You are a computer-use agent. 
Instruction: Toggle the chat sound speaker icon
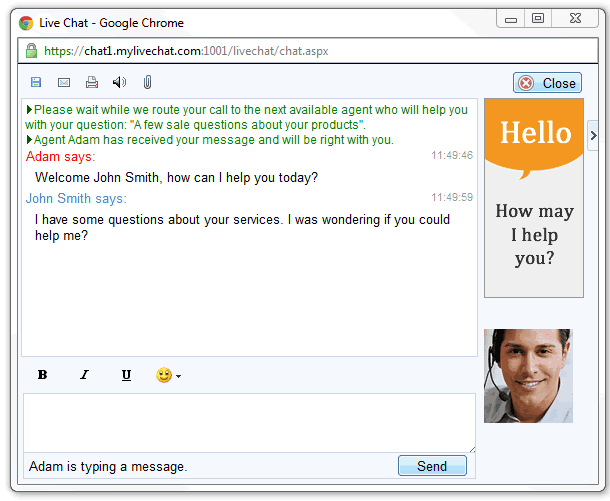[119, 82]
